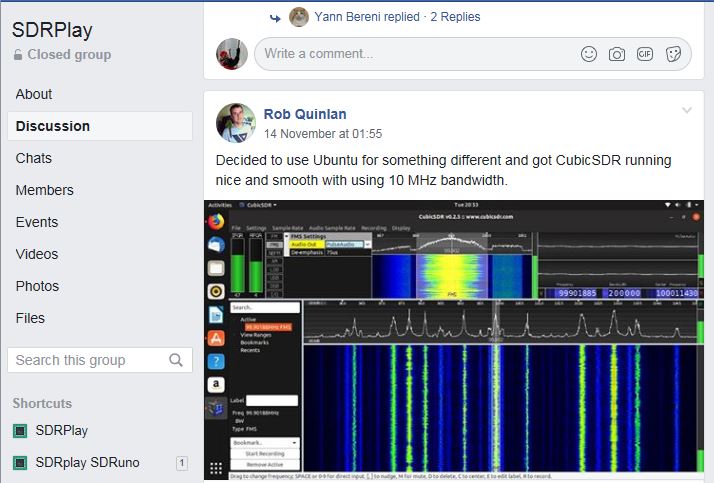This screenshot has width=714, height=483.
Task: Open the post options chevron on Rob's post
Action: point(687,110)
